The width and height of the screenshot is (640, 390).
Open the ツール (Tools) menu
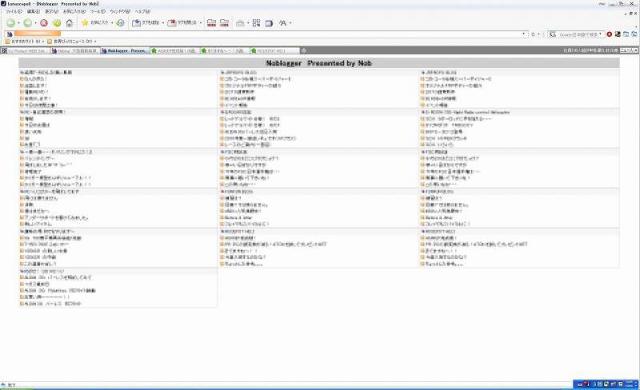point(98,11)
